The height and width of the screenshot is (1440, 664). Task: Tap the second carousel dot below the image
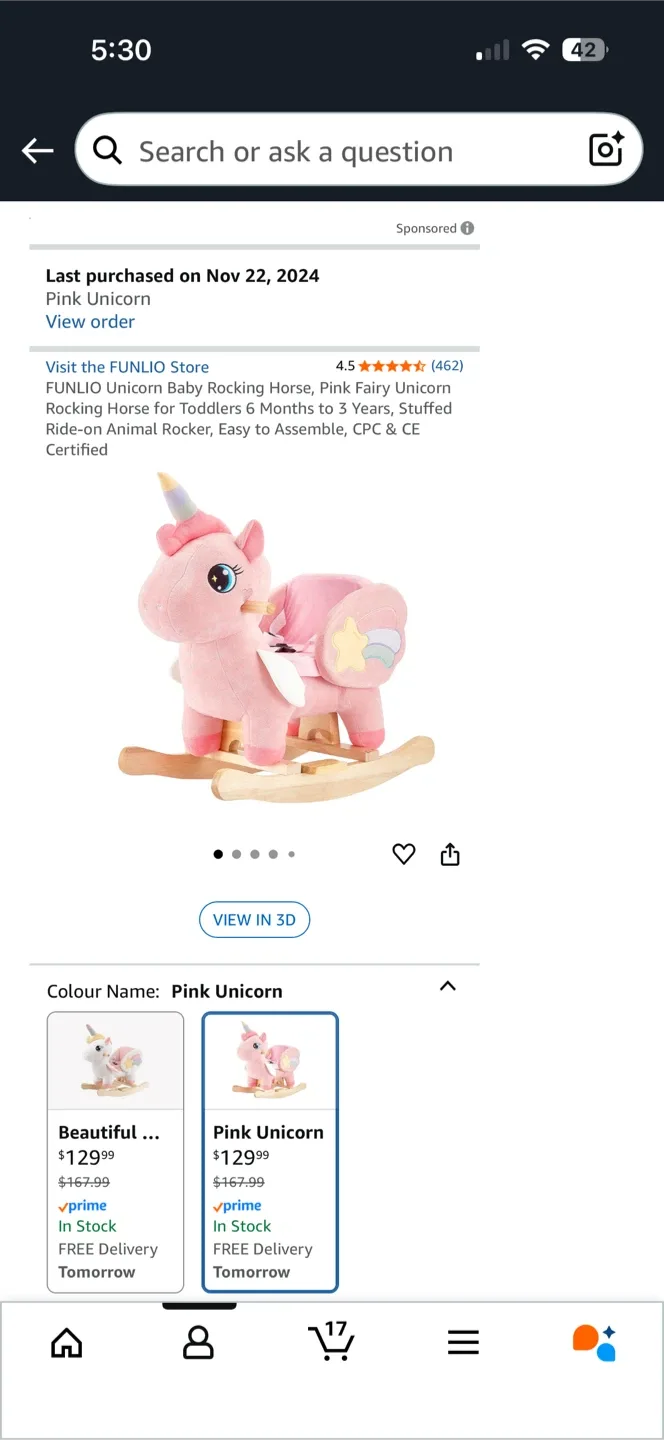(x=236, y=853)
